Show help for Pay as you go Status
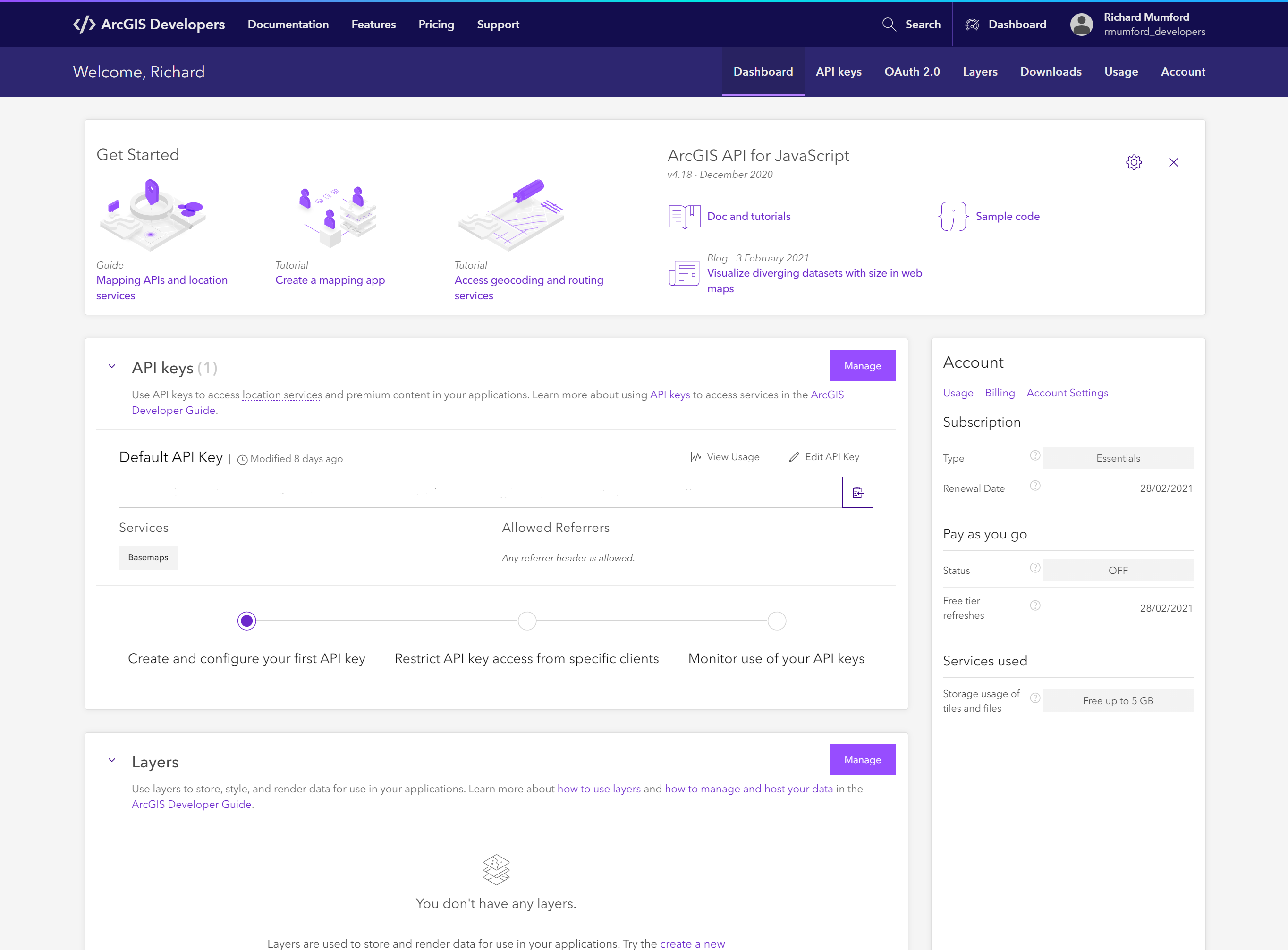1288x950 pixels. coord(1035,568)
